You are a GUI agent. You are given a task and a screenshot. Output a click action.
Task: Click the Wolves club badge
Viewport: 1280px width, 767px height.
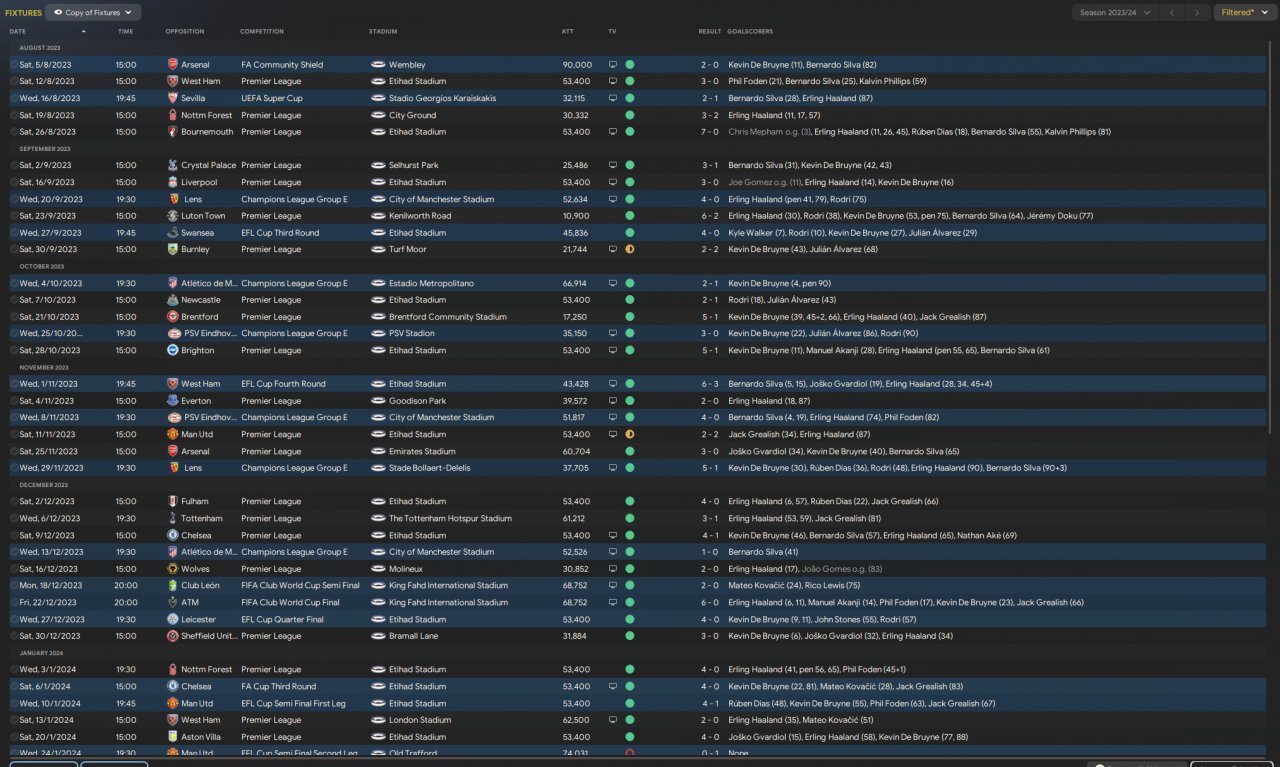click(x=173, y=569)
